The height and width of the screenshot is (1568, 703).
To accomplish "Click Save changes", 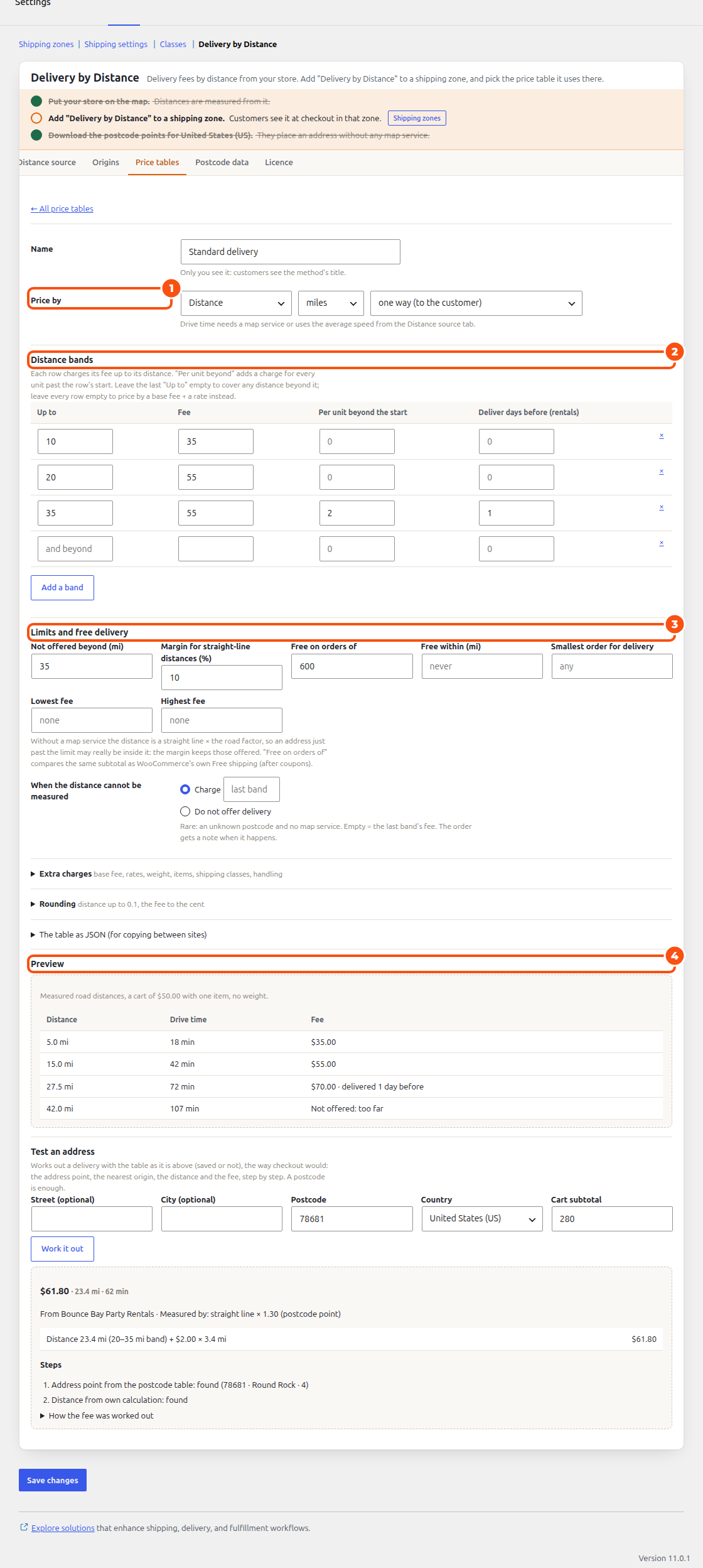I will pos(53,1480).
